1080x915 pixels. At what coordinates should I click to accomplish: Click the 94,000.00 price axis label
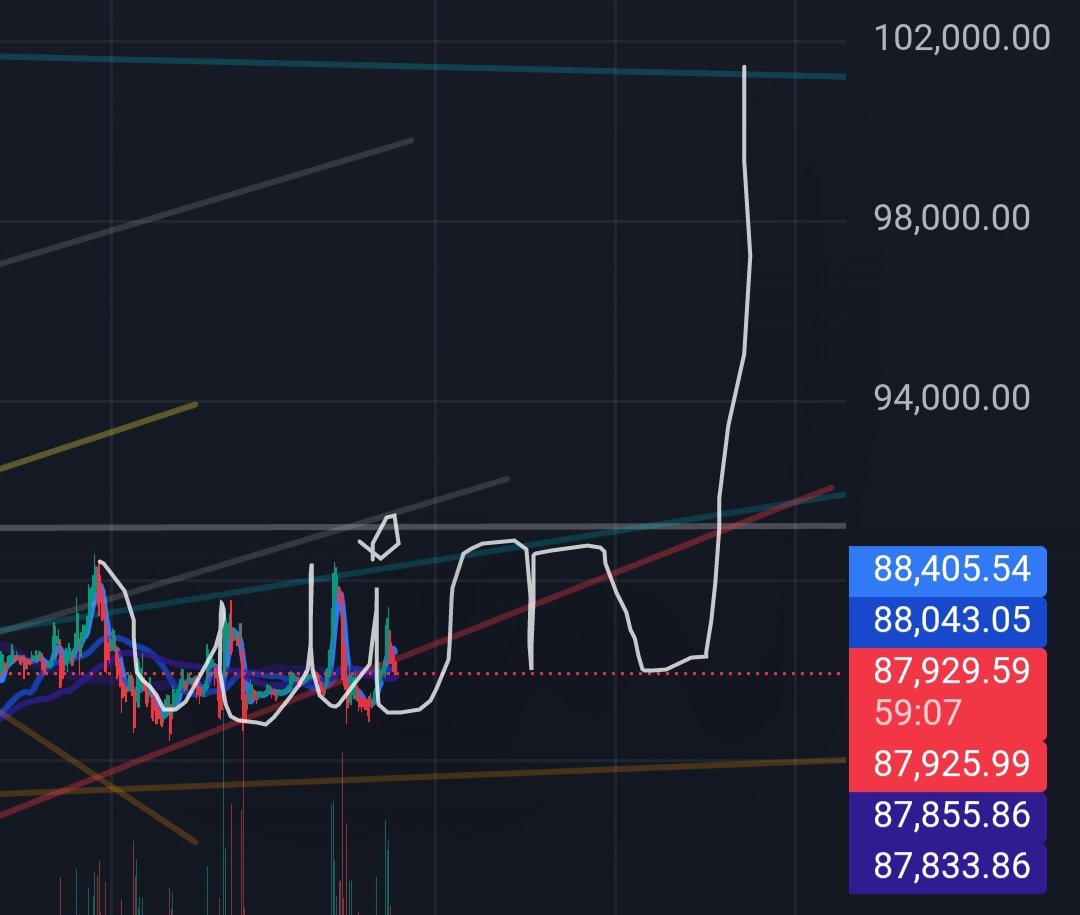tap(951, 397)
